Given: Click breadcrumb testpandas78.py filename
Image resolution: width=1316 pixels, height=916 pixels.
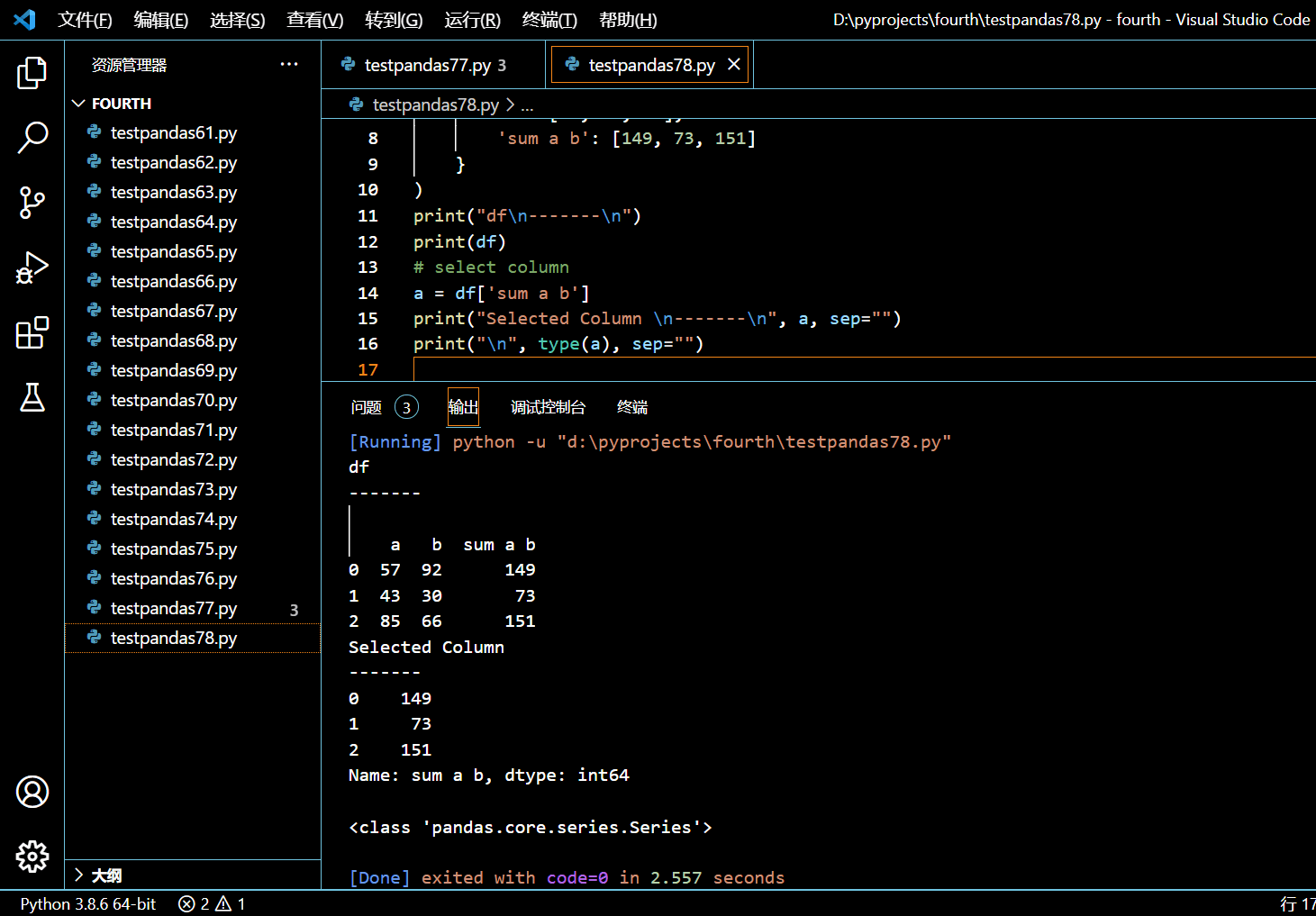Looking at the screenshot, I should pyautogui.click(x=436, y=104).
